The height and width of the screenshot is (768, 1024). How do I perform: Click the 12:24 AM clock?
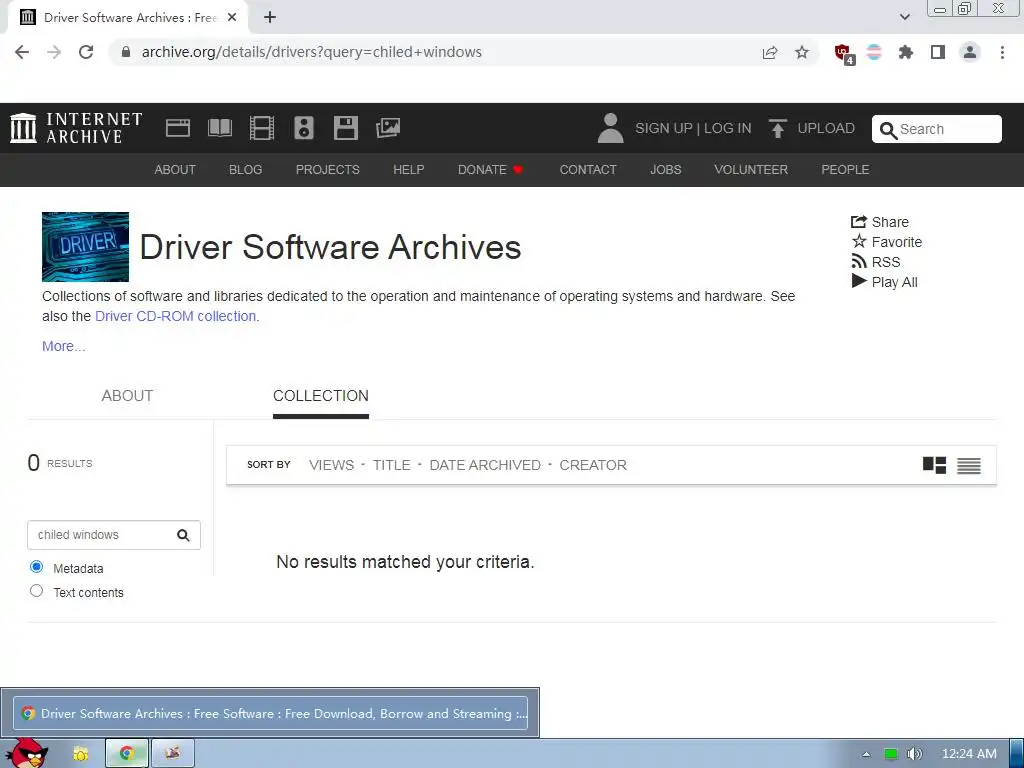point(969,754)
